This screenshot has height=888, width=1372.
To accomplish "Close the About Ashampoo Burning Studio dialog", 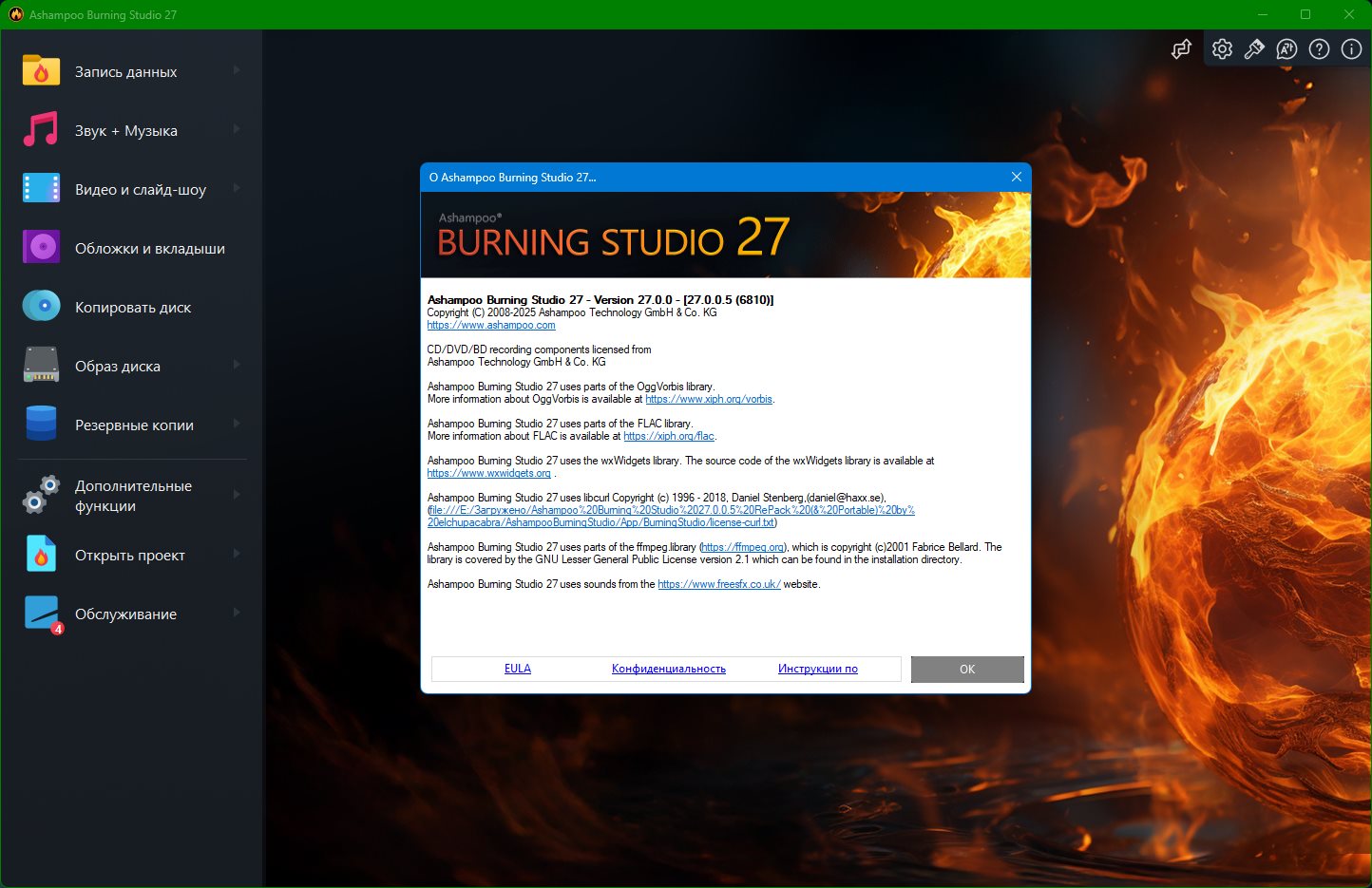I will click(1016, 177).
